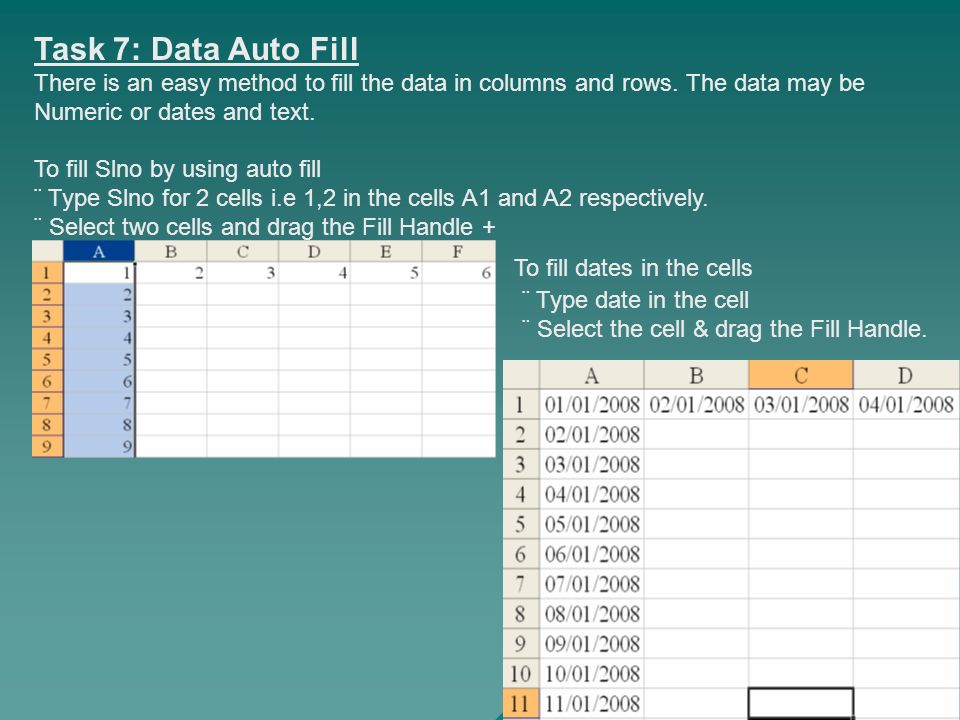The width and height of the screenshot is (960, 720).
Task: Click row 4 header in the dates spreadsheet
Action: pyautogui.click(x=520, y=494)
